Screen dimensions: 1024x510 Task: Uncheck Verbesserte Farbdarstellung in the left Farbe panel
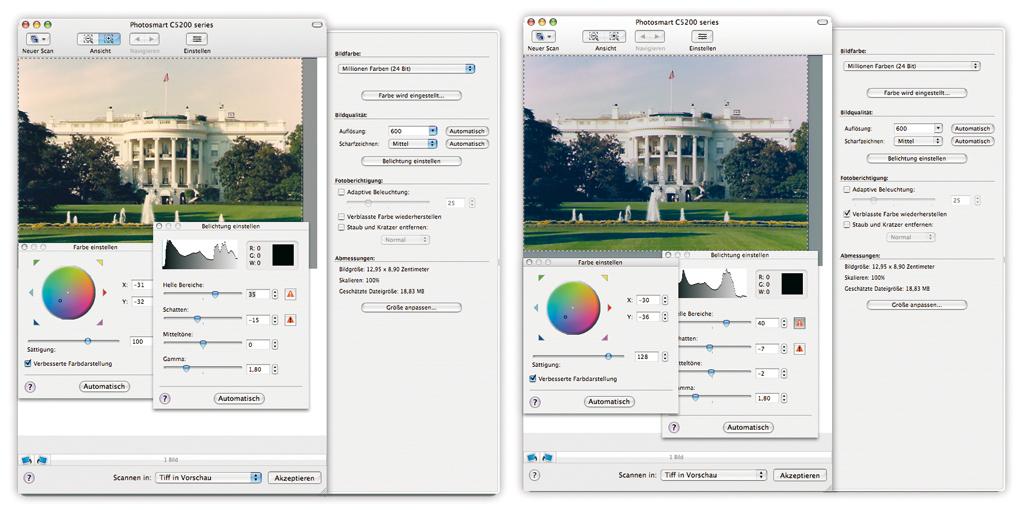[28, 363]
